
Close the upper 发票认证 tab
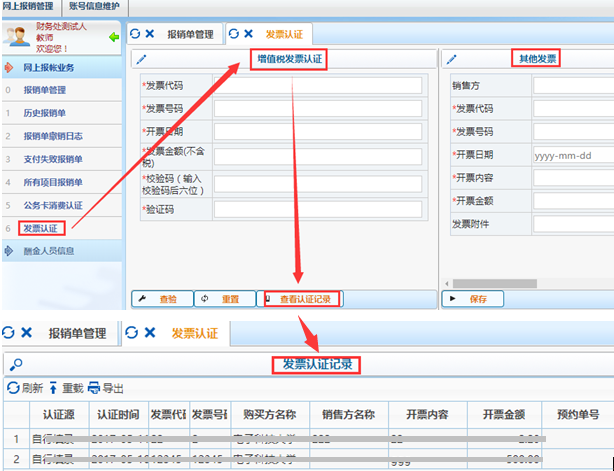click(248, 34)
